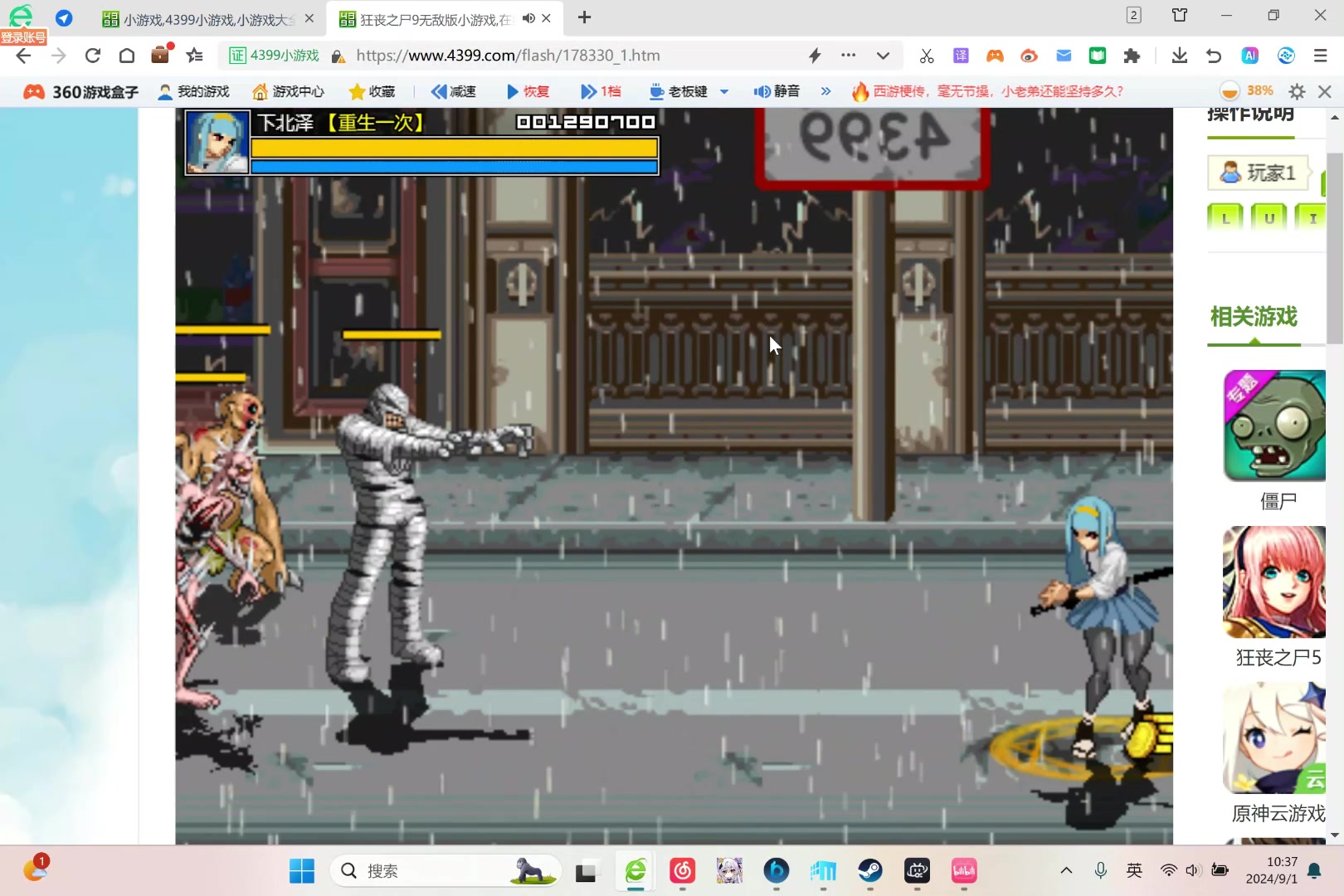Open Steam from the taskbar
This screenshot has width=1344, height=896.
[x=870, y=871]
